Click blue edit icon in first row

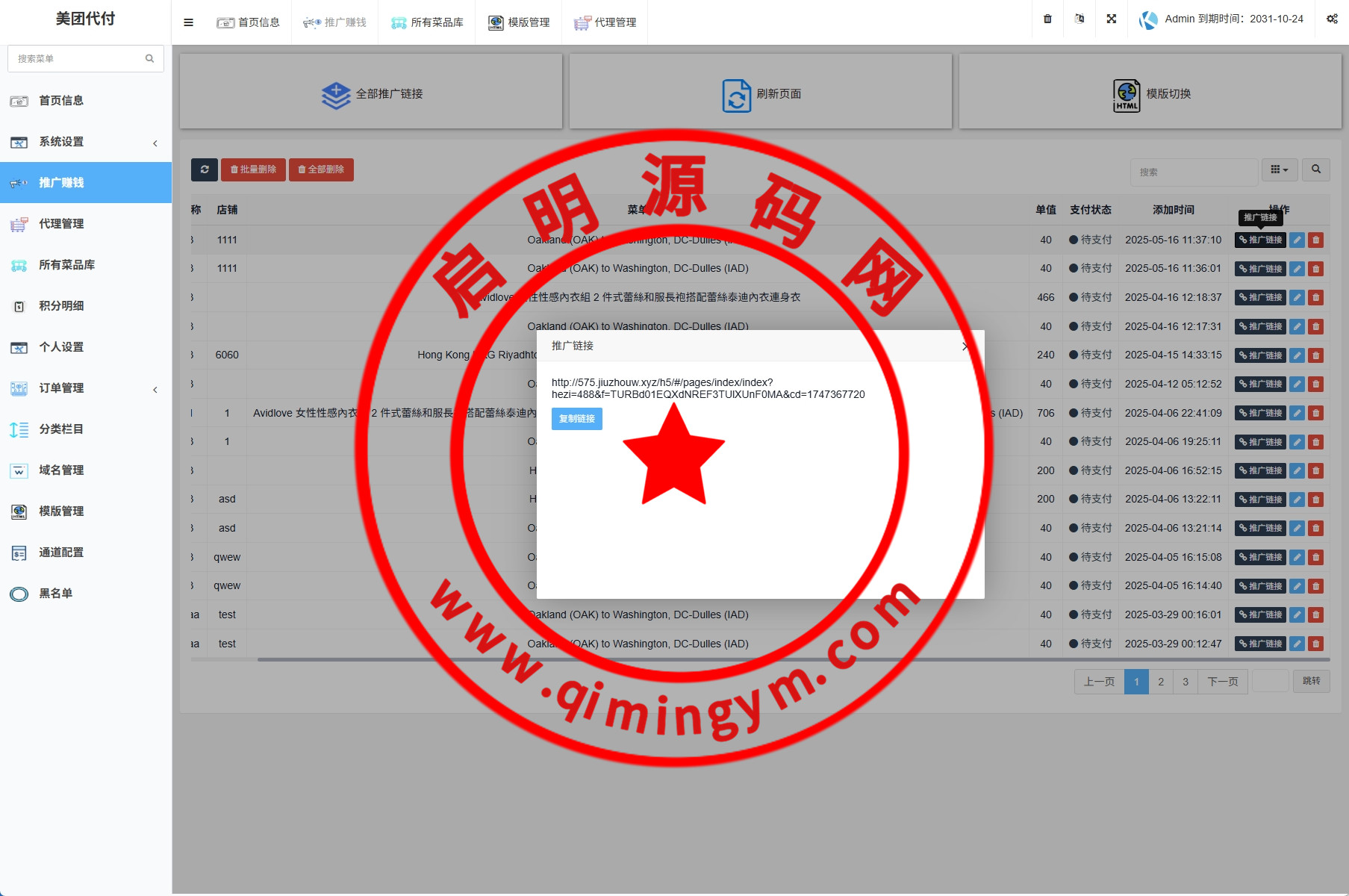point(1297,240)
